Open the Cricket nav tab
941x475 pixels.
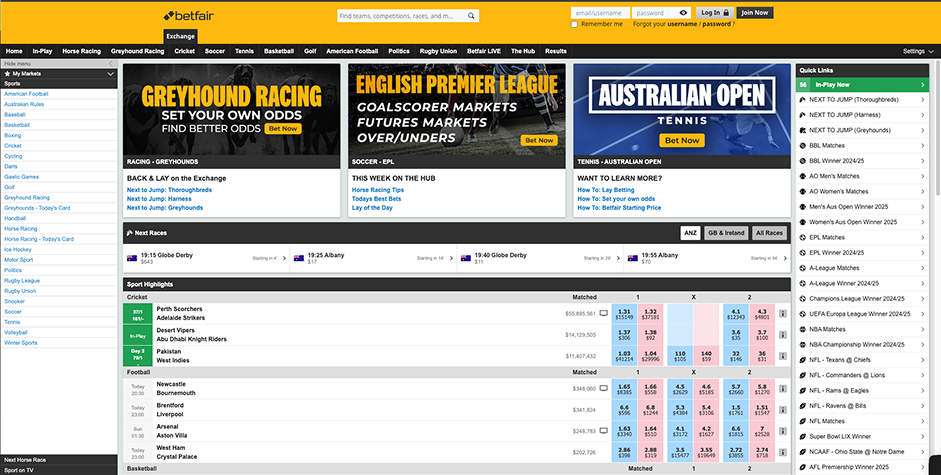point(184,52)
